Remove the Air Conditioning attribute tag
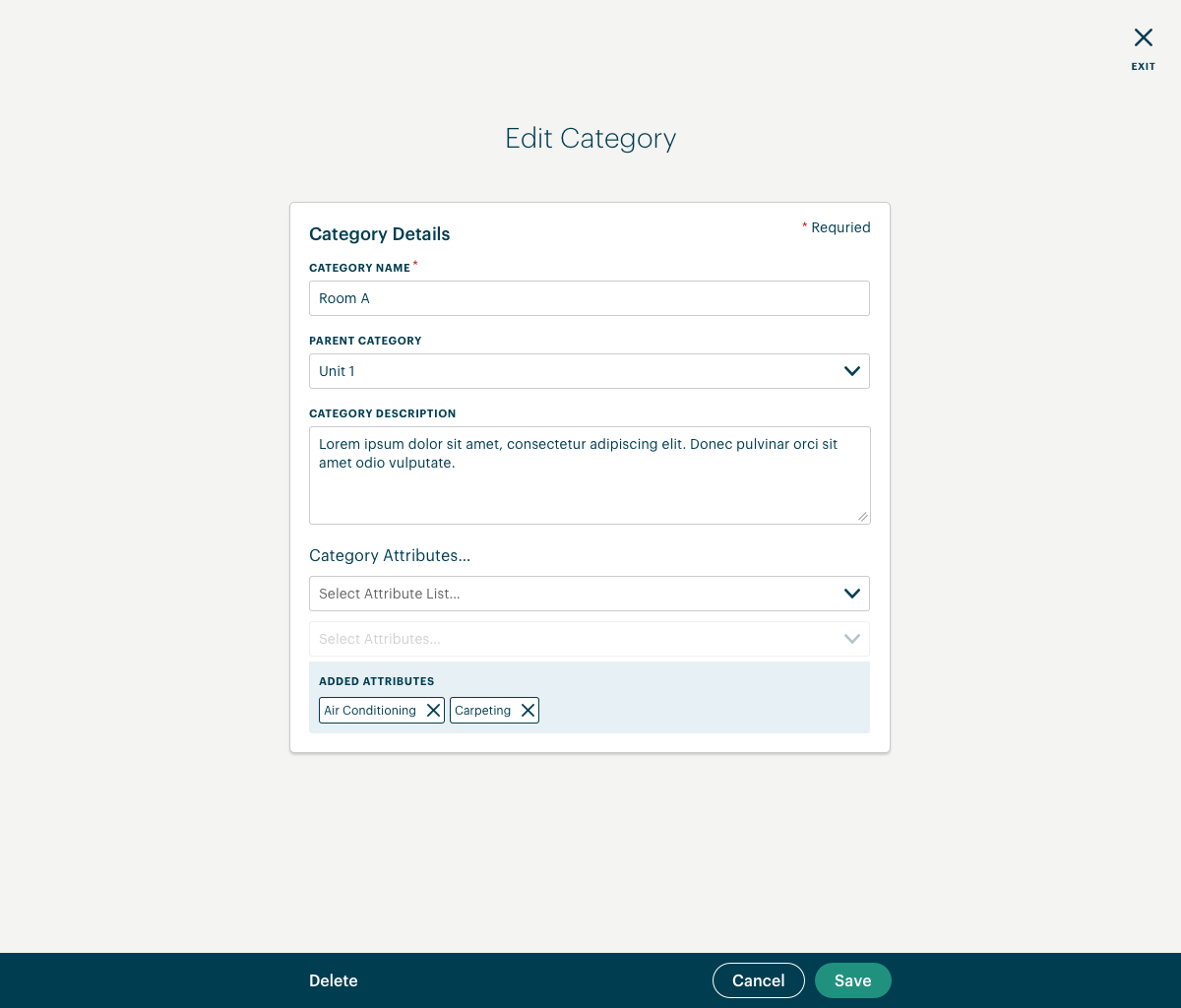 (x=433, y=711)
